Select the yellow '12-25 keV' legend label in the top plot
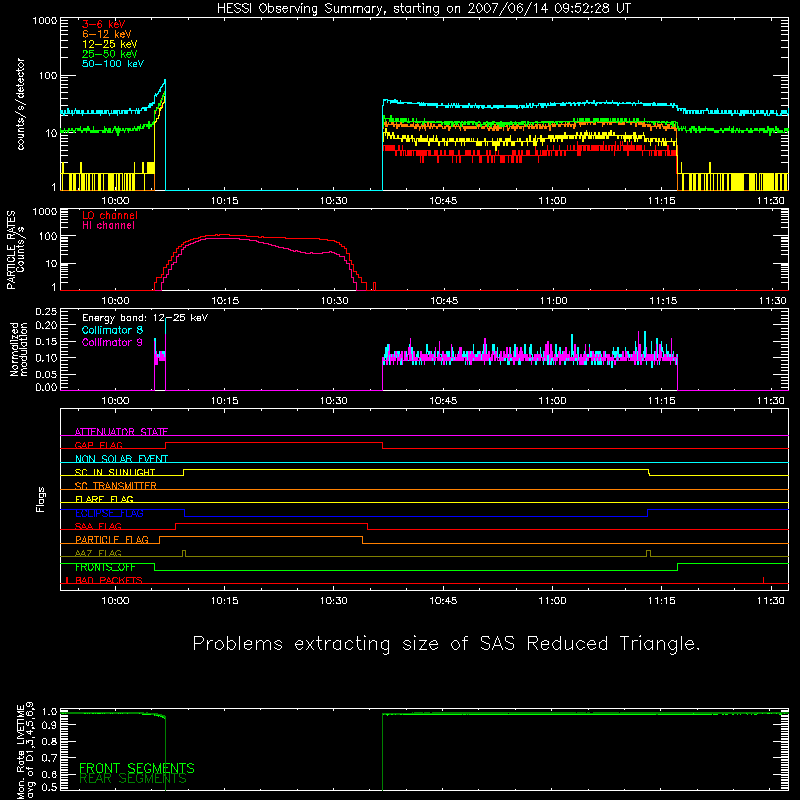 (110, 44)
